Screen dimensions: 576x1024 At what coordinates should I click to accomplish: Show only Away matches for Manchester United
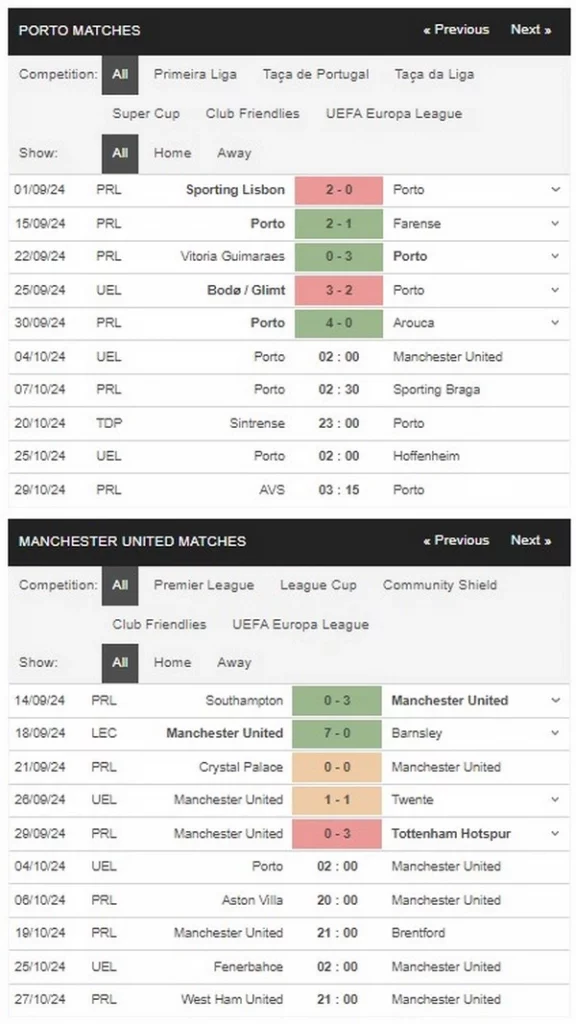[234, 662]
